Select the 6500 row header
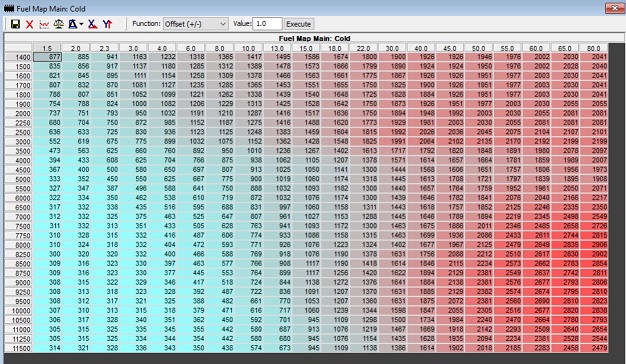The image size is (626, 364). [19, 207]
